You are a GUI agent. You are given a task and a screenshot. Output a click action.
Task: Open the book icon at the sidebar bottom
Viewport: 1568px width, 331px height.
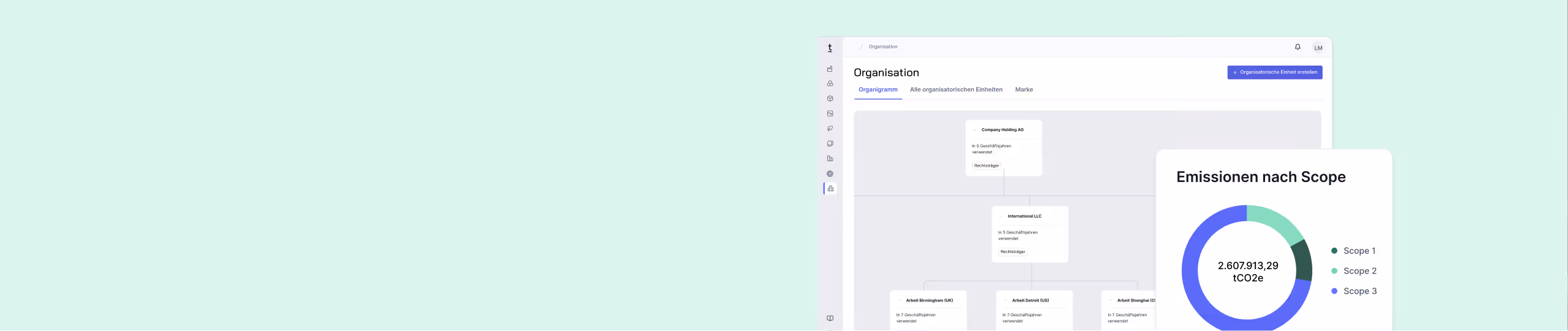click(x=830, y=318)
